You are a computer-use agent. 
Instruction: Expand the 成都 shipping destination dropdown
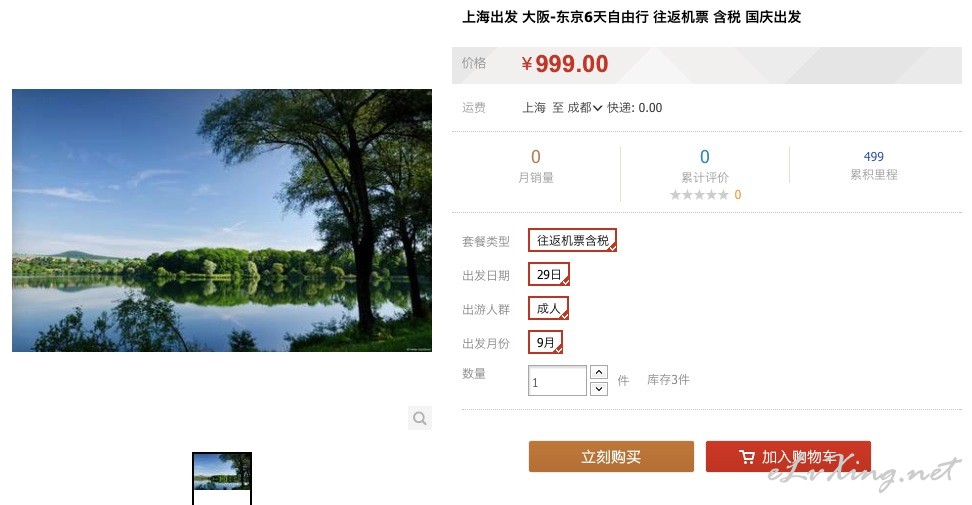click(585, 108)
